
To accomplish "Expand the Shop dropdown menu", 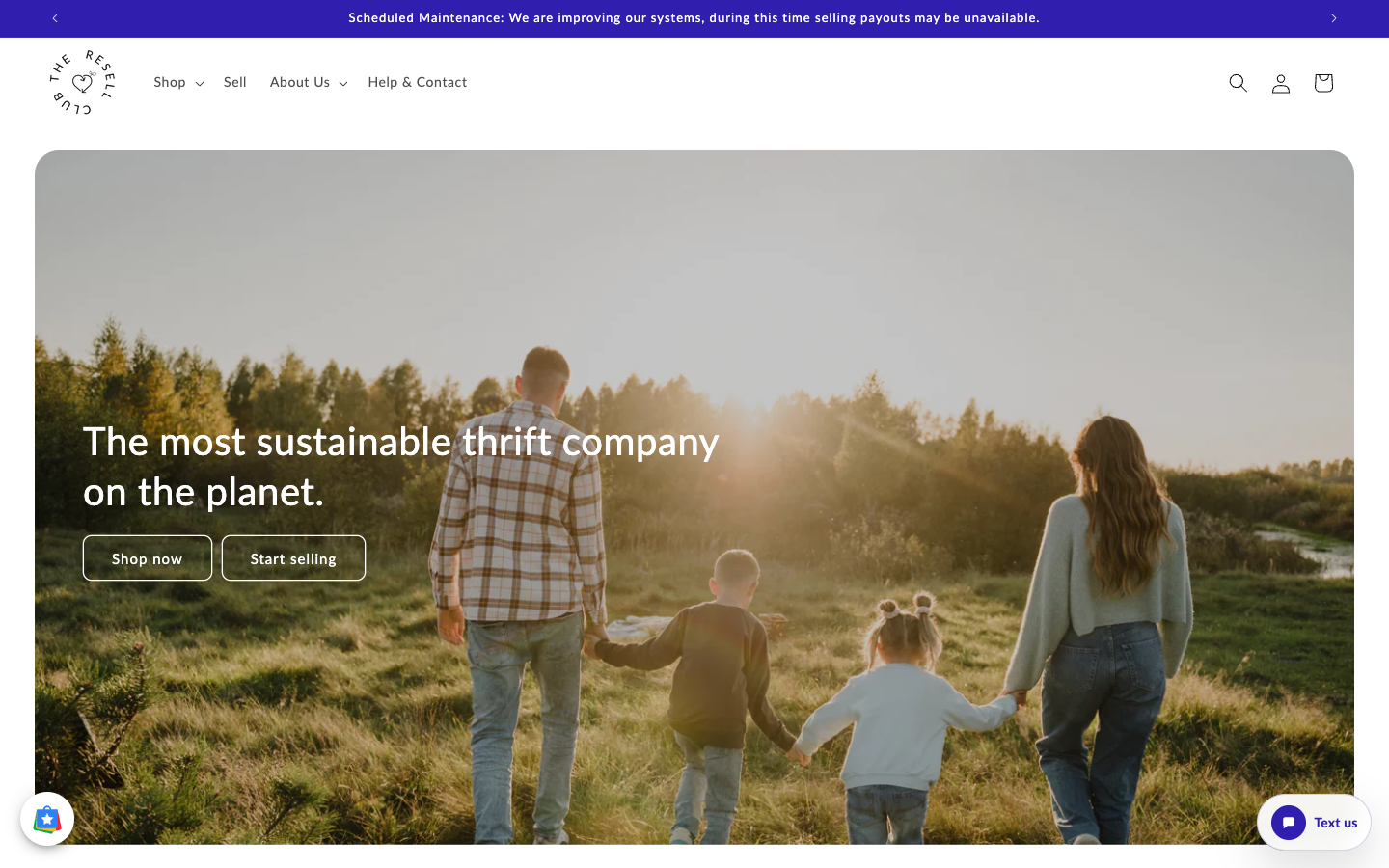I will (177, 82).
